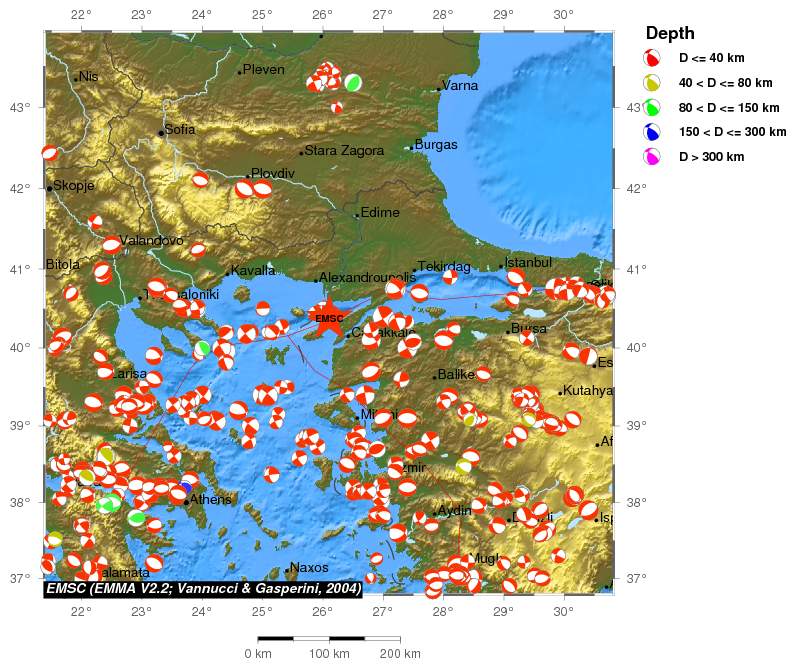Click the Naxos island label

coord(310,568)
